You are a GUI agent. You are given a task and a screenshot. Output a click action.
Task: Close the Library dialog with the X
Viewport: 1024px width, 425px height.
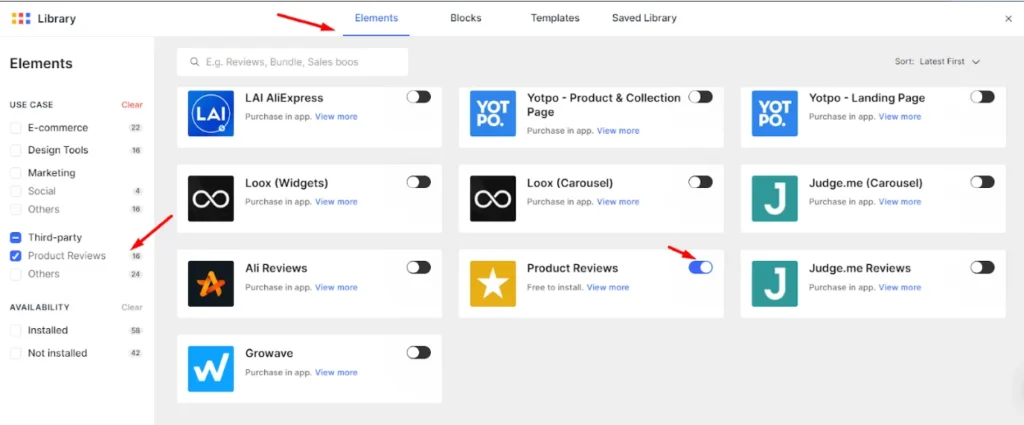point(1008,19)
